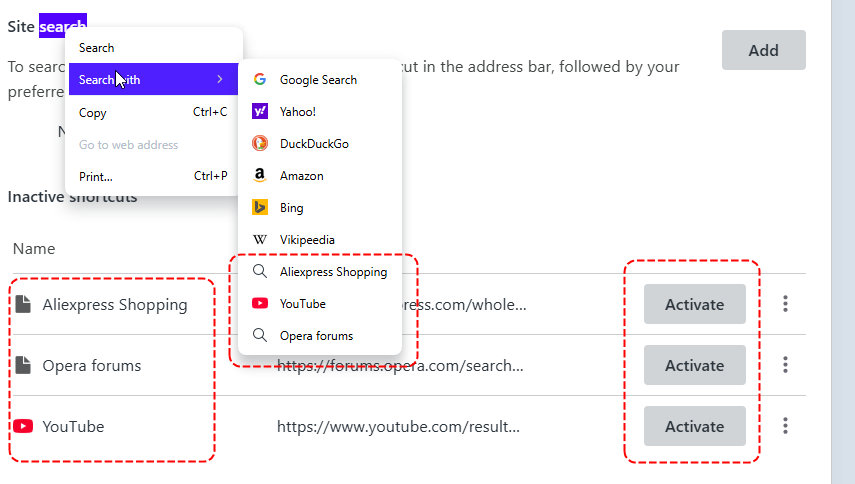Select YouTube from the search submenu
Image resolution: width=855 pixels, height=484 pixels.
pyautogui.click(x=320, y=303)
